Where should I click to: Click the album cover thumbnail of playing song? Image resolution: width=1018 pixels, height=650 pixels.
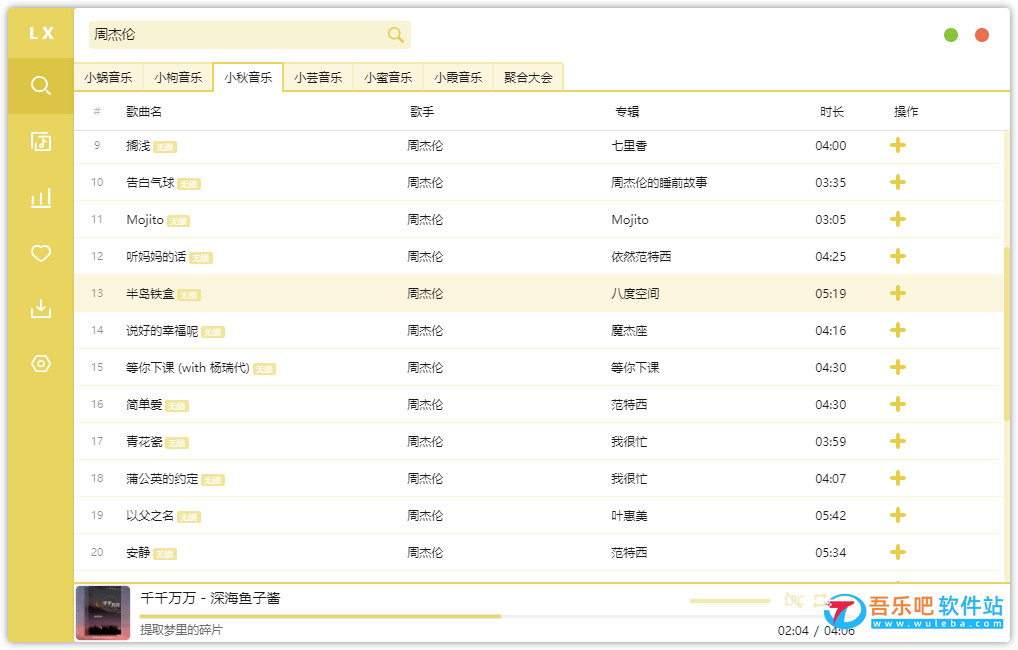coord(103,612)
